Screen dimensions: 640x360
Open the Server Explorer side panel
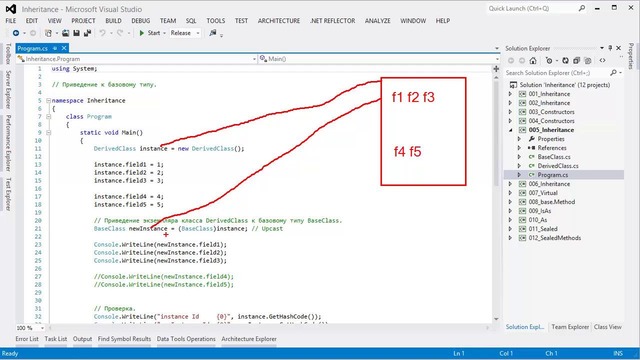8,89
